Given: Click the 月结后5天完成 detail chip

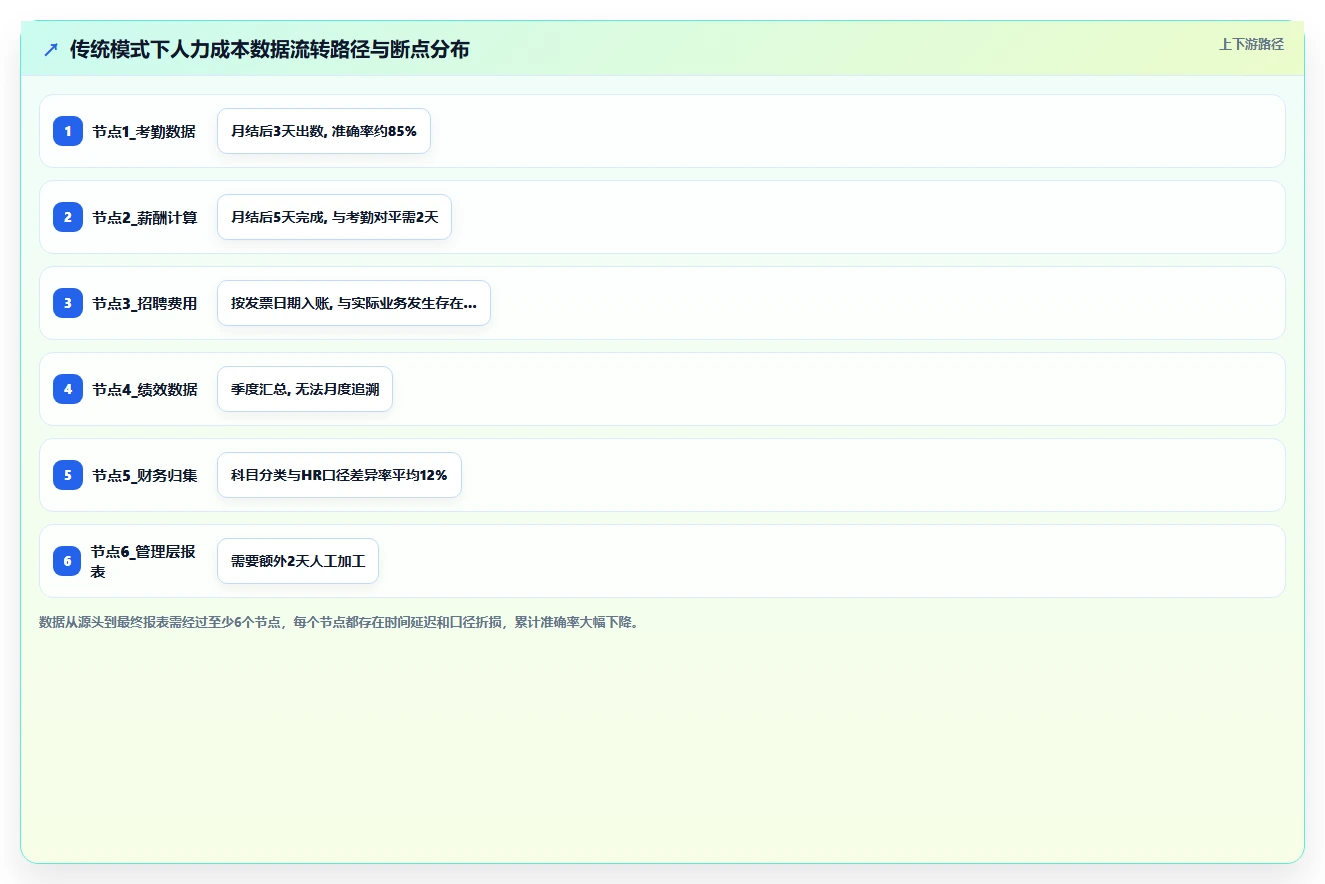Looking at the screenshot, I should [x=335, y=217].
